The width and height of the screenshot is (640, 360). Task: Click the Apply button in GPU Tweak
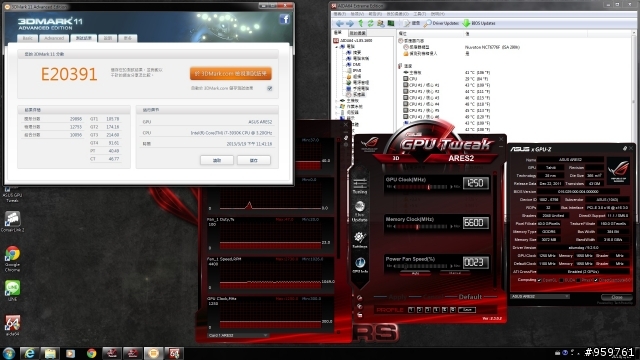(x=398, y=297)
